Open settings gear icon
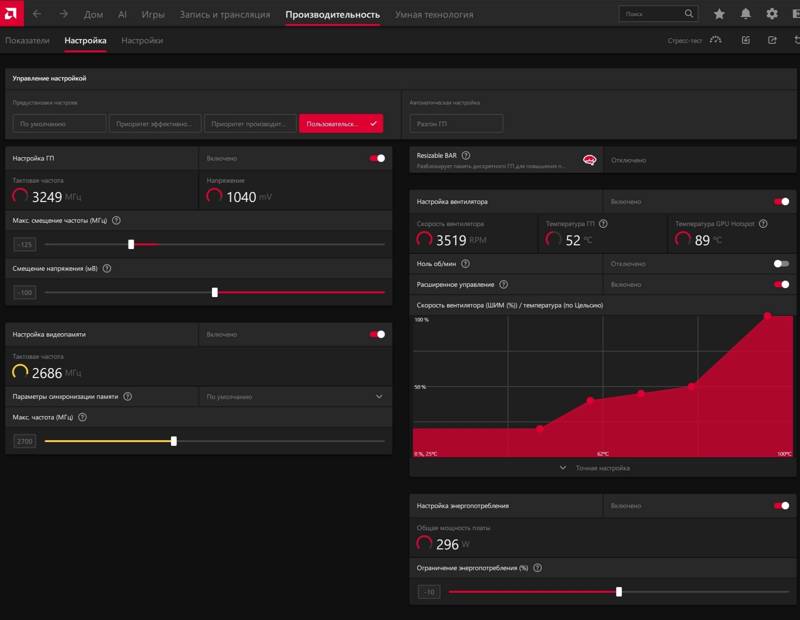800x620 pixels. pos(772,14)
